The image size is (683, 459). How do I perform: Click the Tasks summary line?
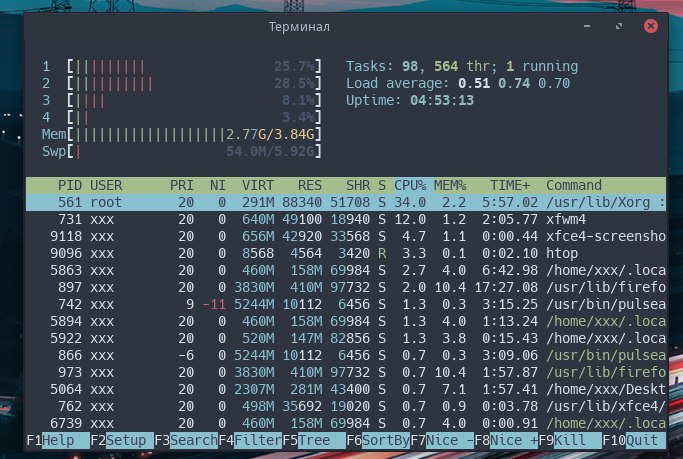(x=462, y=67)
